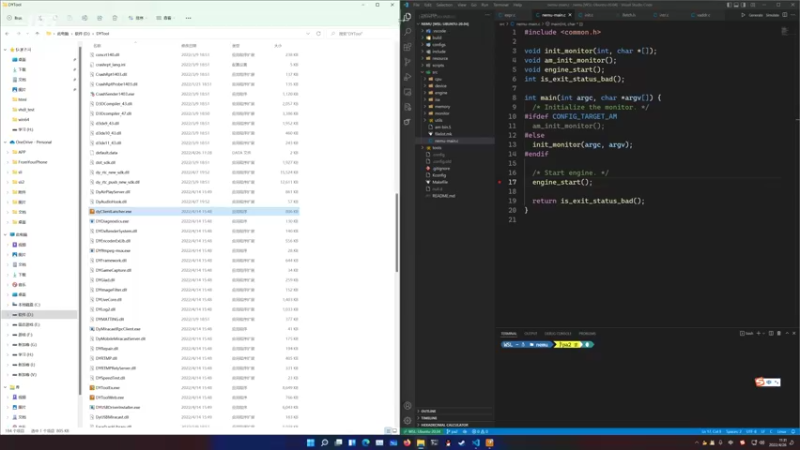This screenshot has width=800, height=450.
Task: Click the New button in File Explorer toolbar
Action: click(15, 18)
